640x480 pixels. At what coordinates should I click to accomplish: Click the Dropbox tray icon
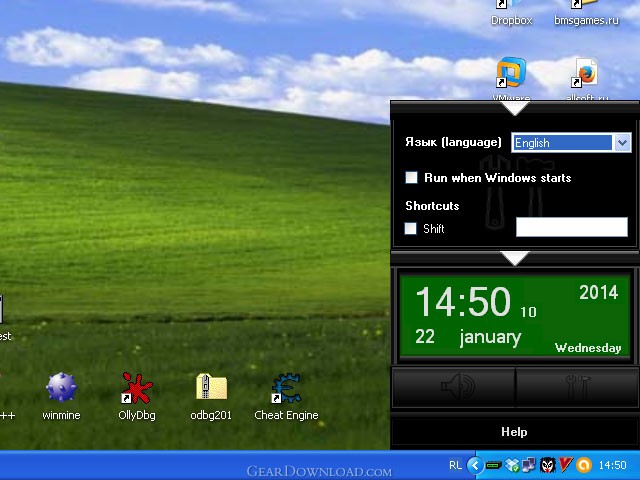512,465
